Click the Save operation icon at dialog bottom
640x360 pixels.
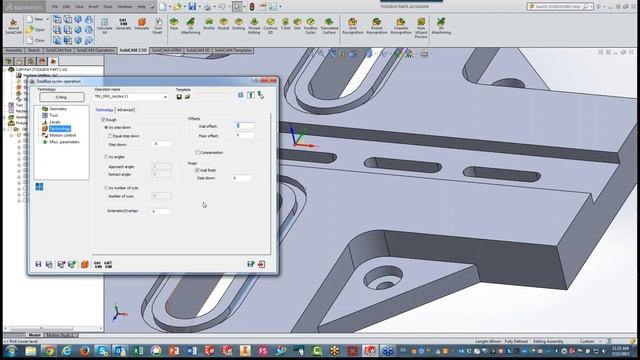[x=38, y=264]
